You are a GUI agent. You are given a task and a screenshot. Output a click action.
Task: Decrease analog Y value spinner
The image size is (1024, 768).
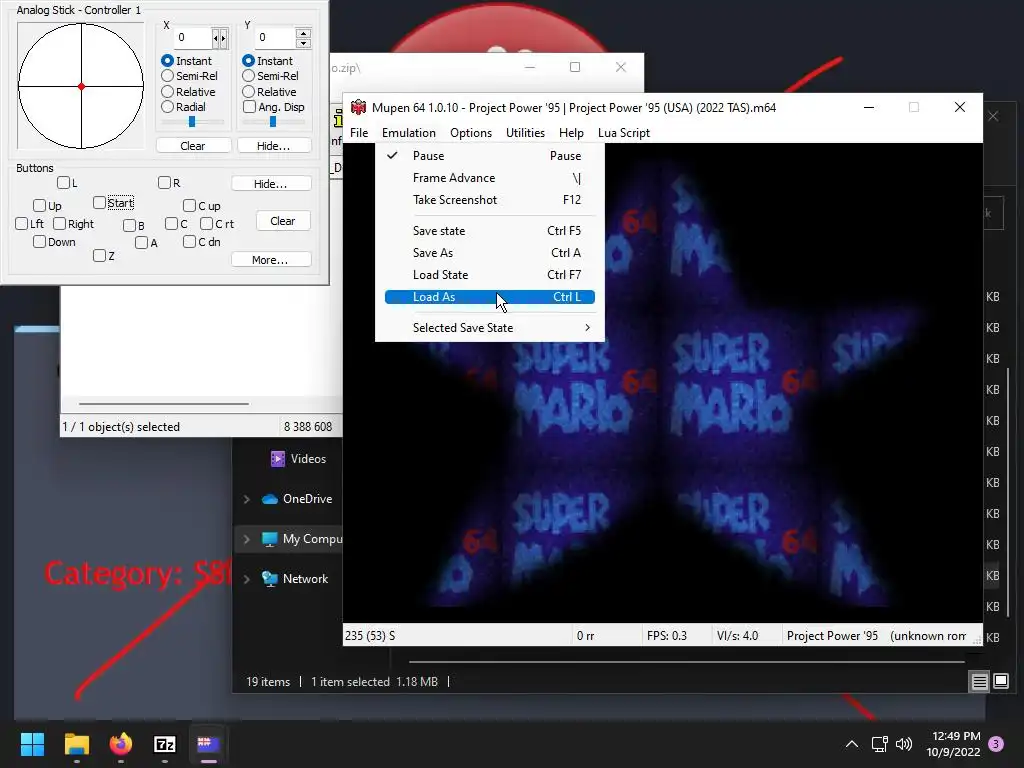(x=303, y=43)
